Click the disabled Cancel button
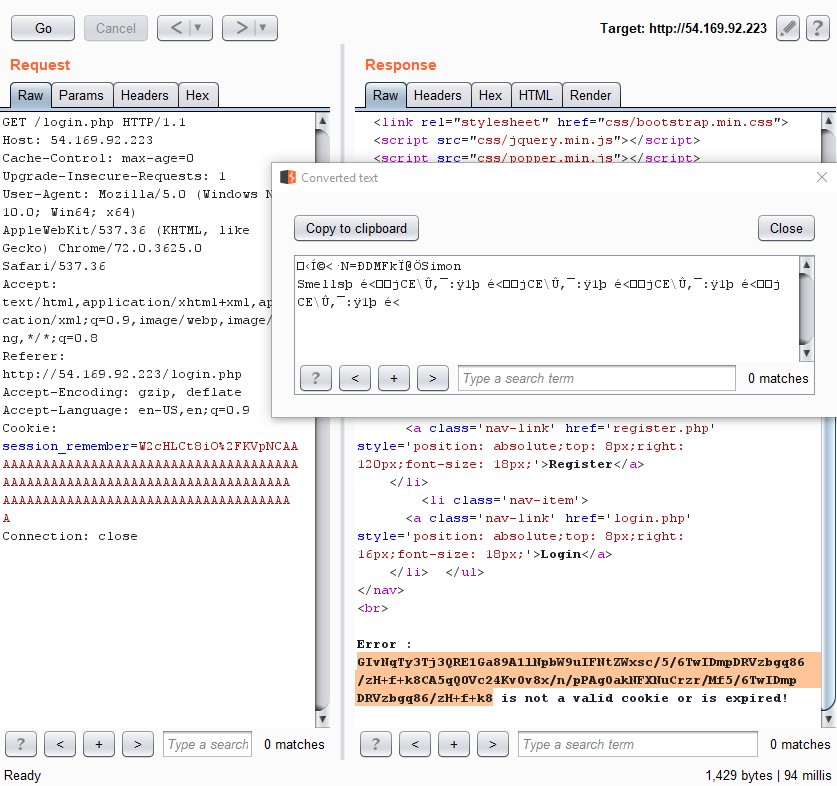 coord(116,28)
